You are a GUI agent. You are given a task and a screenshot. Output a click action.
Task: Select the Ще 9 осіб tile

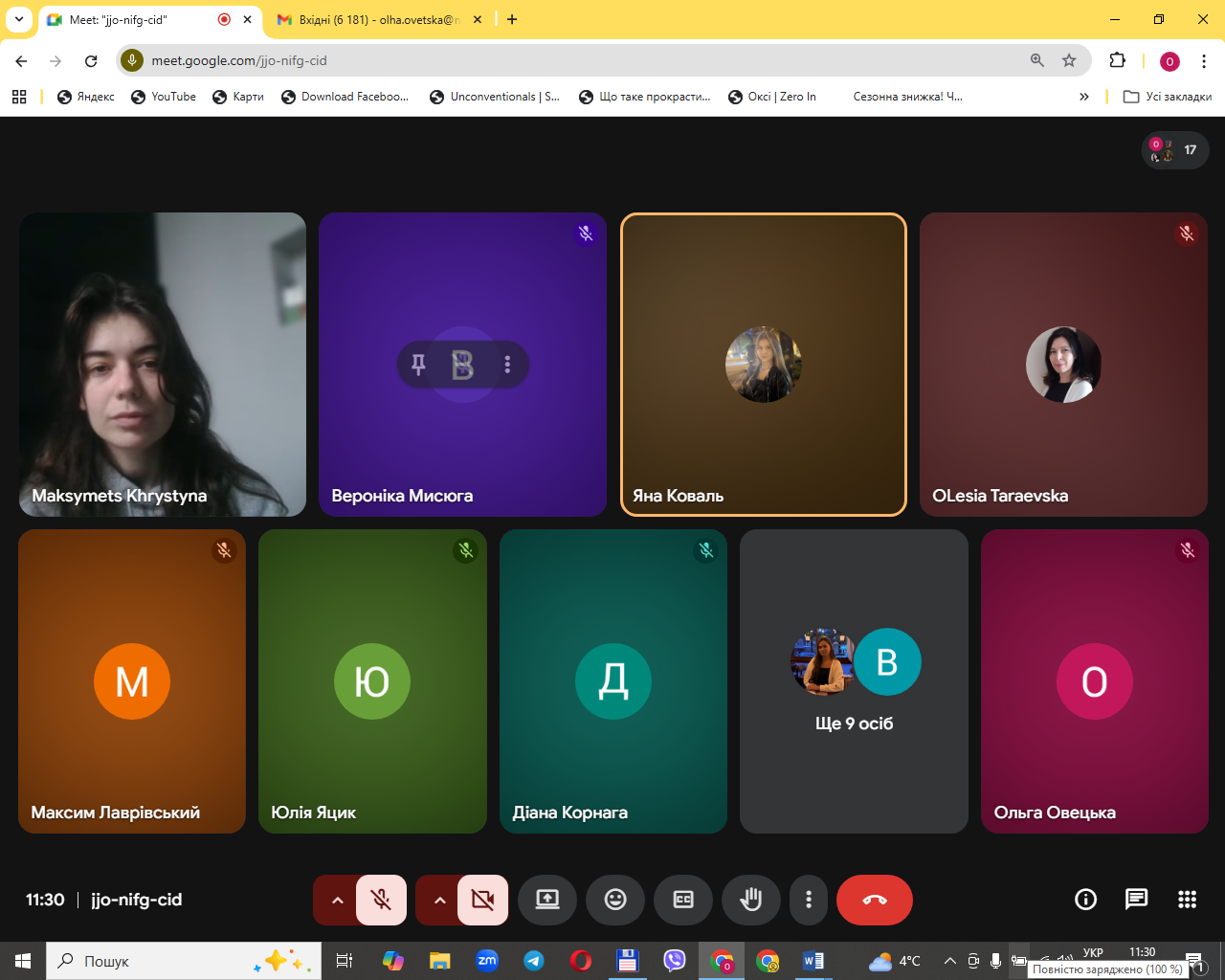point(854,681)
